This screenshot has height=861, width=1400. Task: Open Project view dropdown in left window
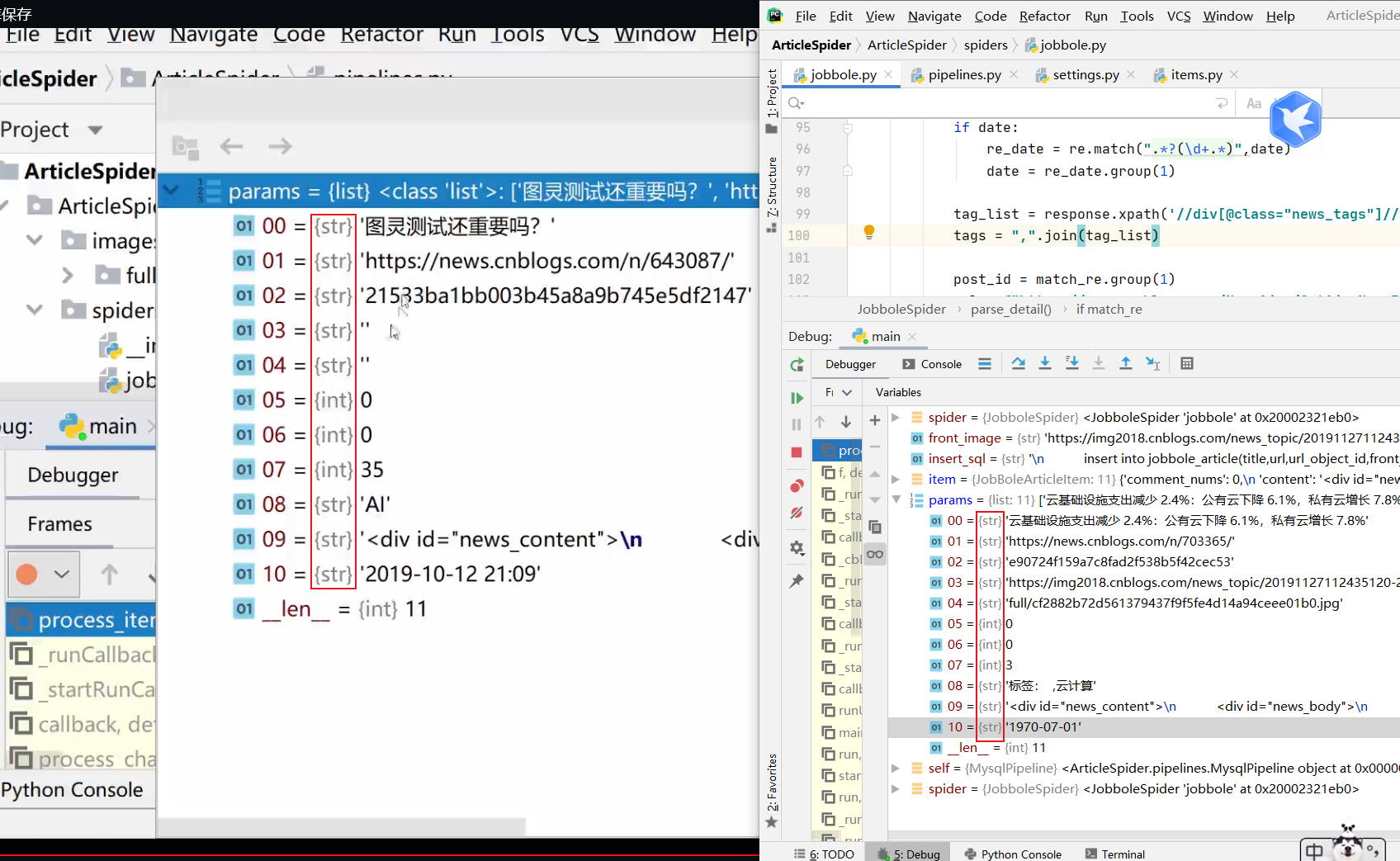(x=95, y=130)
